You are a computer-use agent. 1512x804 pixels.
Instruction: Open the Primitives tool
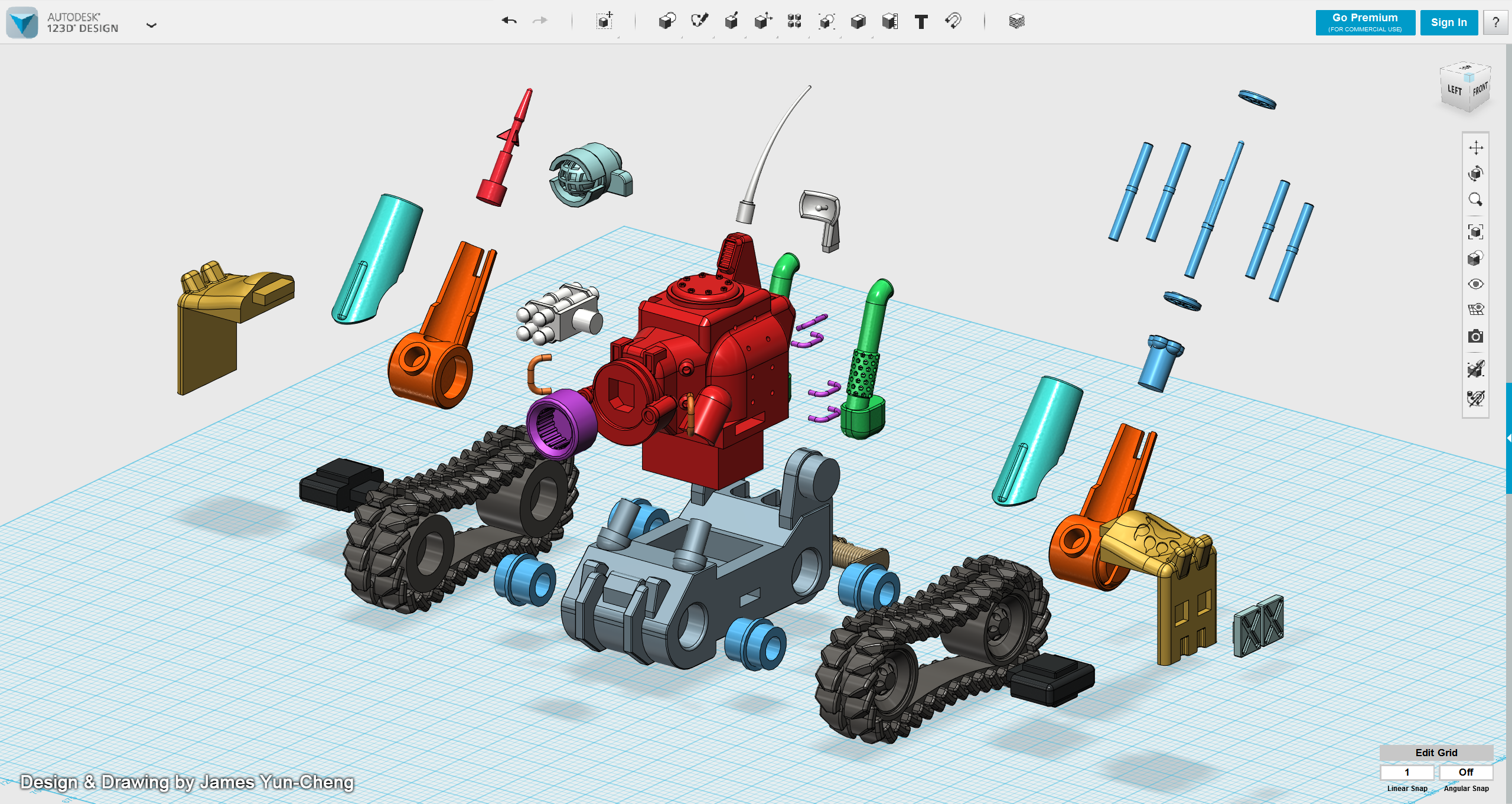coord(667,22)
